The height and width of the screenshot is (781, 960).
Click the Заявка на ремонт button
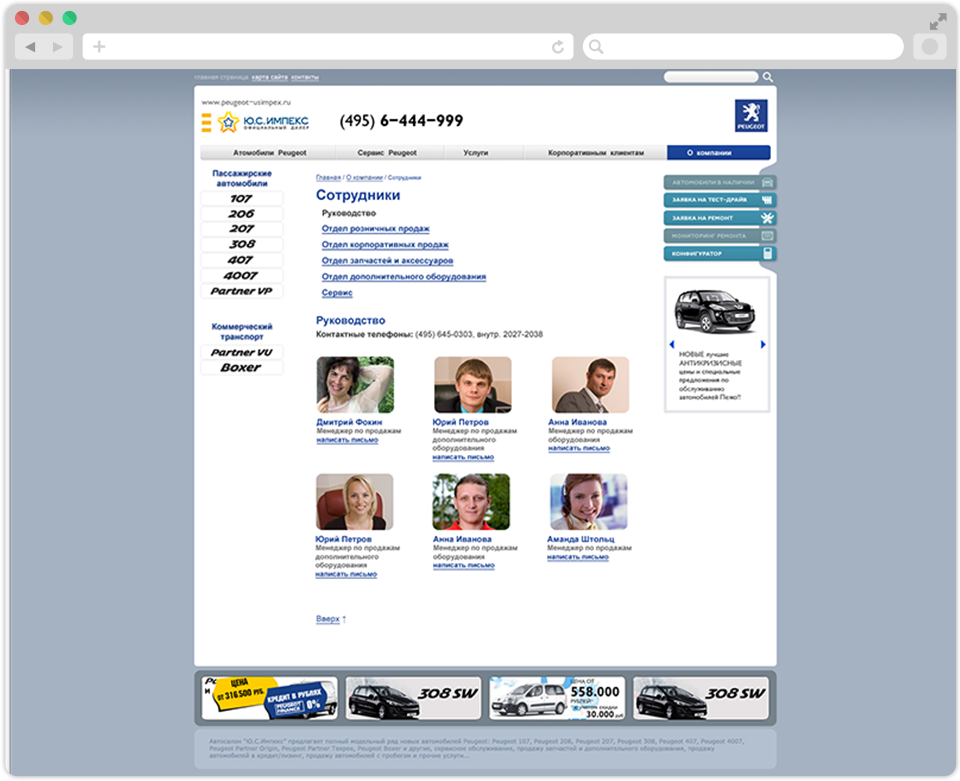(x=720, y=218)
